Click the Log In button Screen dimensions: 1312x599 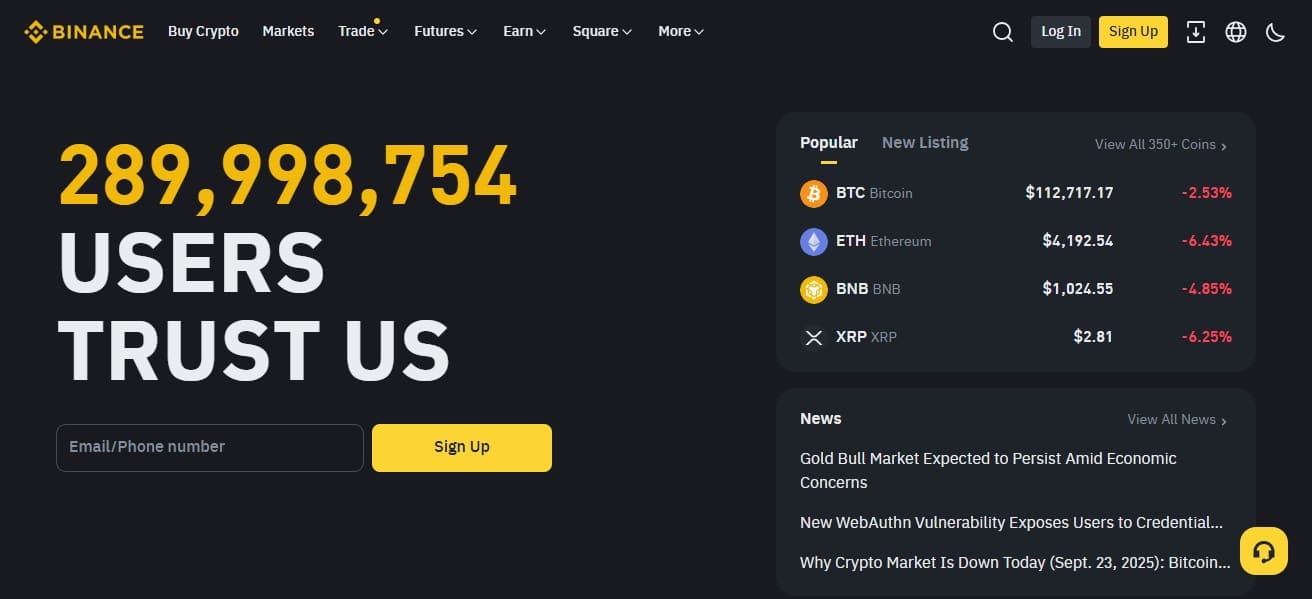pyautogui.click(x=1060, y=31)
